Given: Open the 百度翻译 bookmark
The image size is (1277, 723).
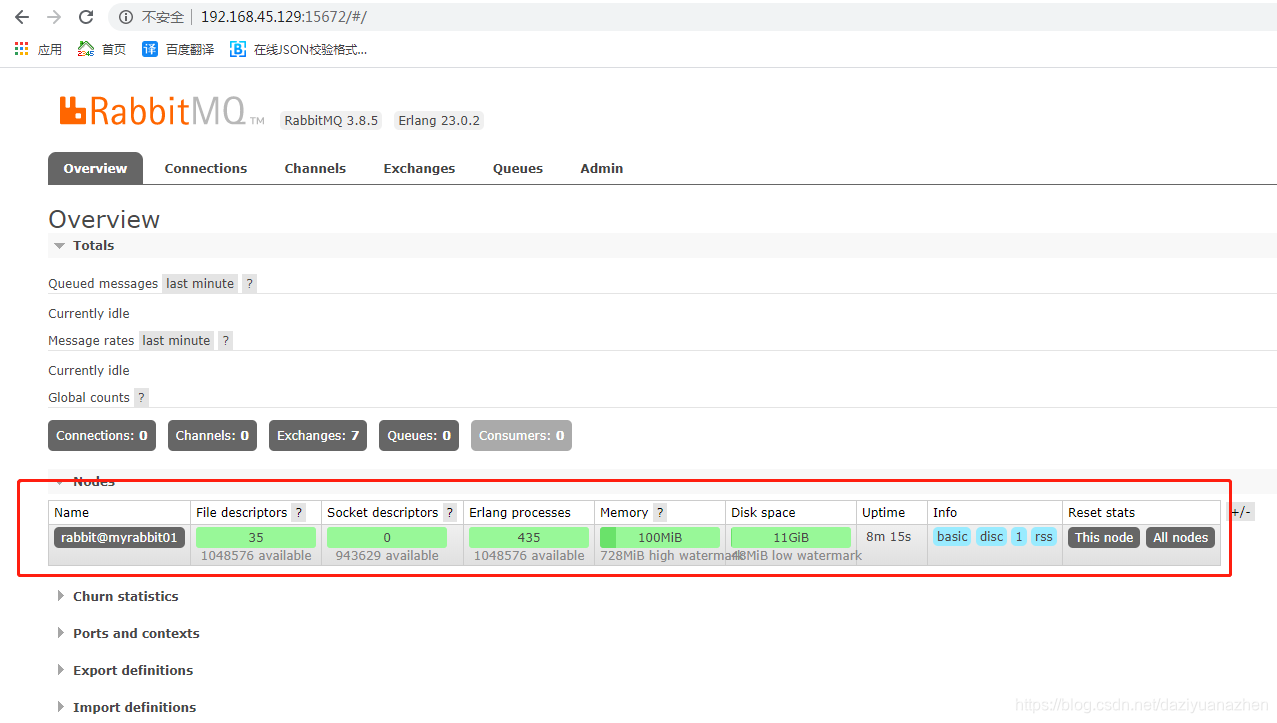Looking at the screenshot, I should (x=178, y=49).
